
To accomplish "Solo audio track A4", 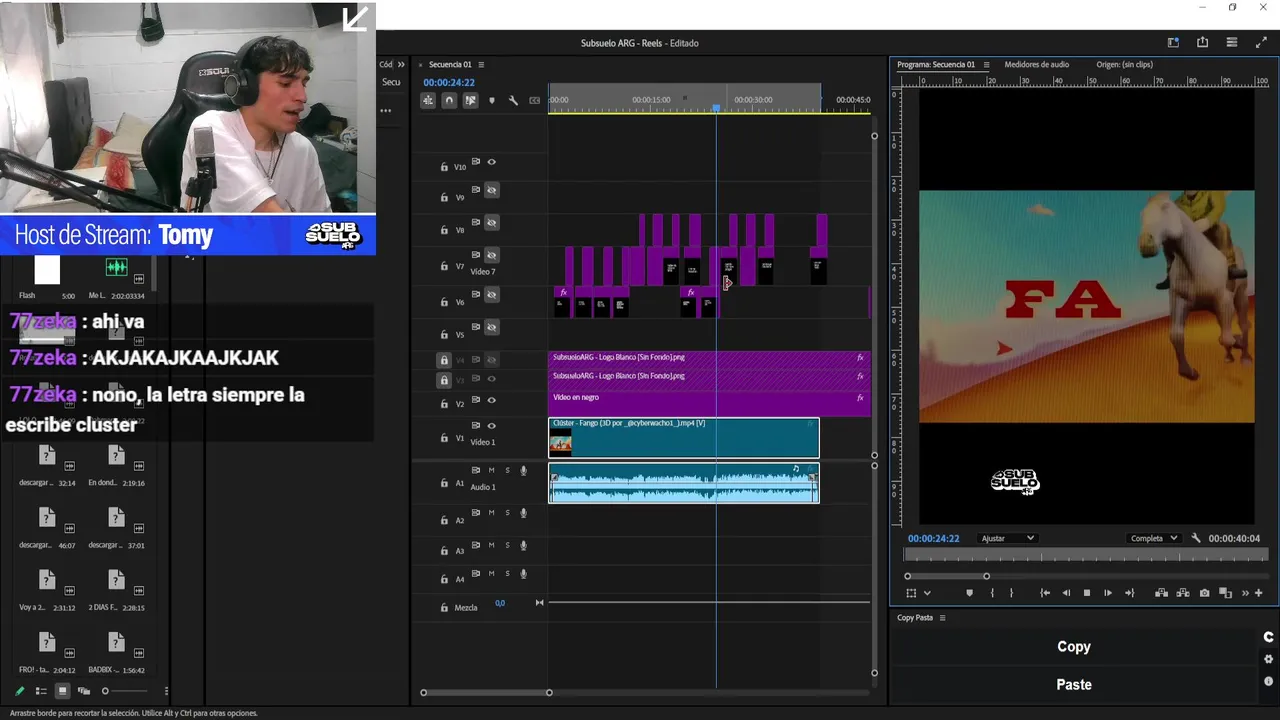I will click(507, 573).
